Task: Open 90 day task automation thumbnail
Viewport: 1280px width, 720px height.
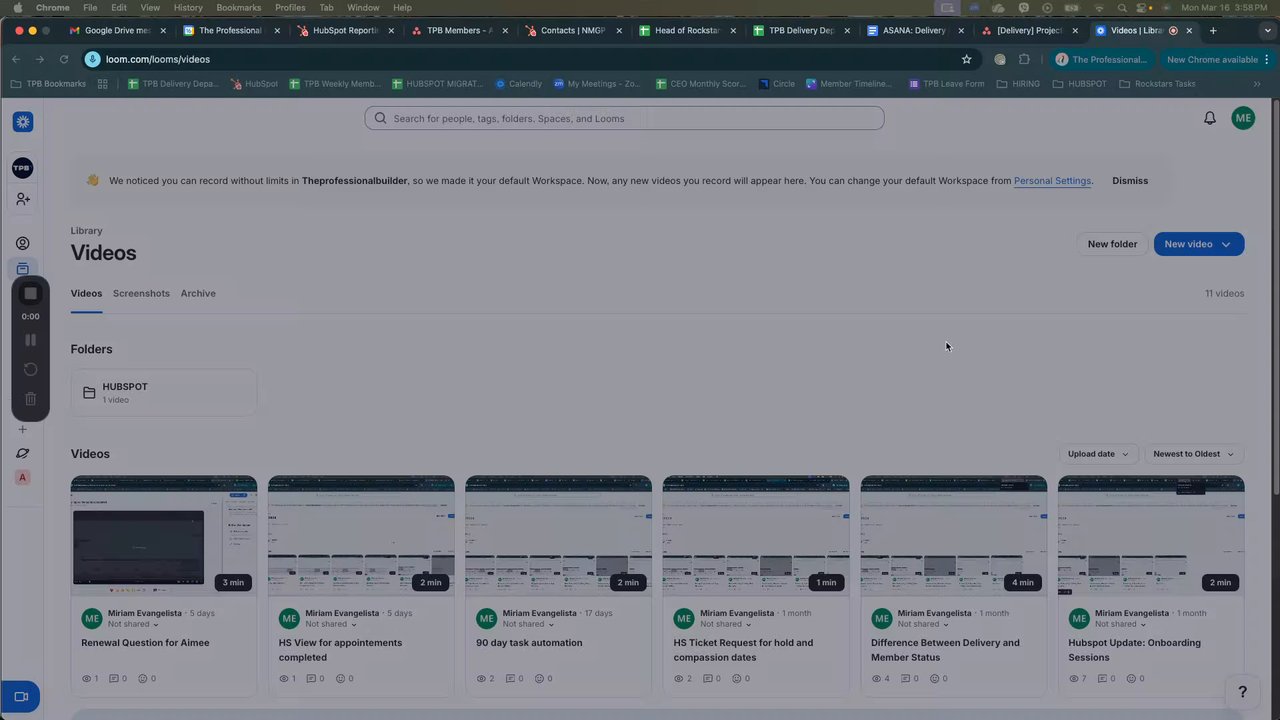Action: click(x=559, y=536)
